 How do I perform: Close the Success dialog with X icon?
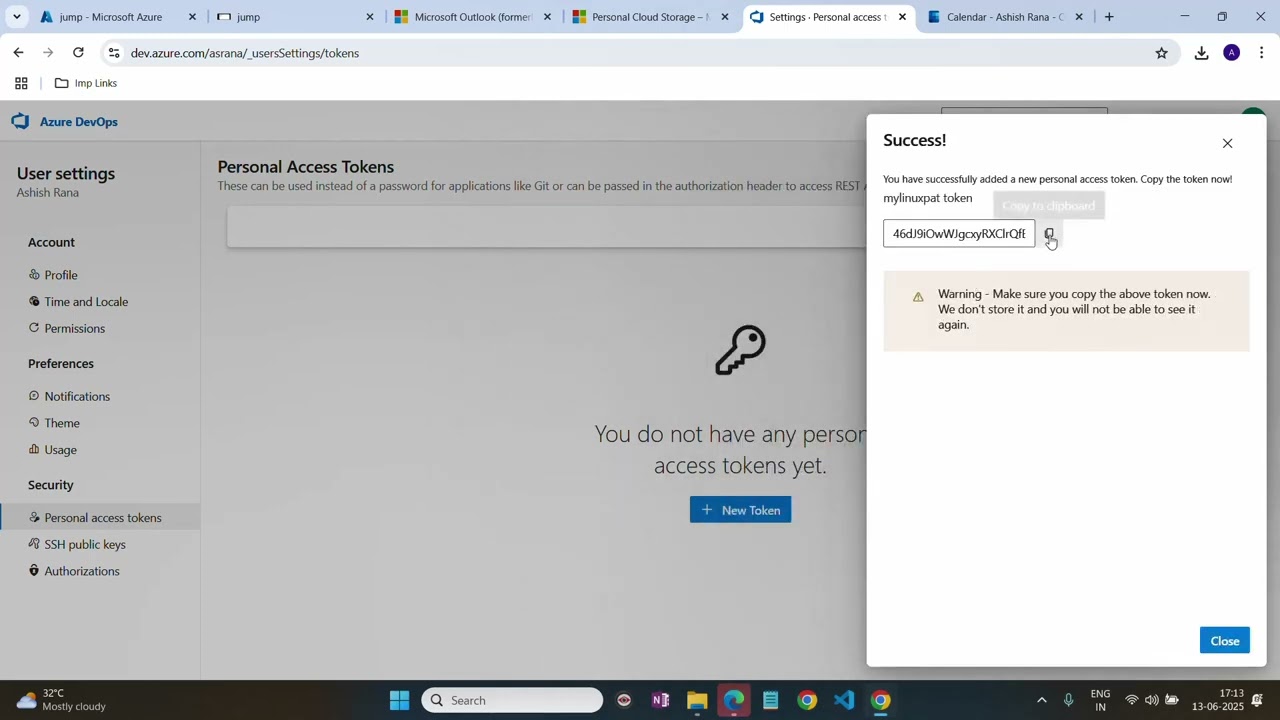[x=1227, y=144]
